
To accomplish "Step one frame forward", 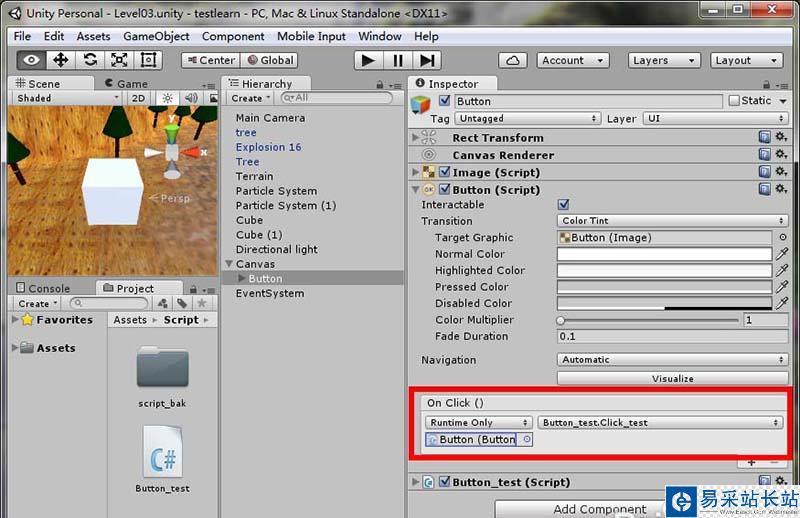I will (x=427, y=60).
